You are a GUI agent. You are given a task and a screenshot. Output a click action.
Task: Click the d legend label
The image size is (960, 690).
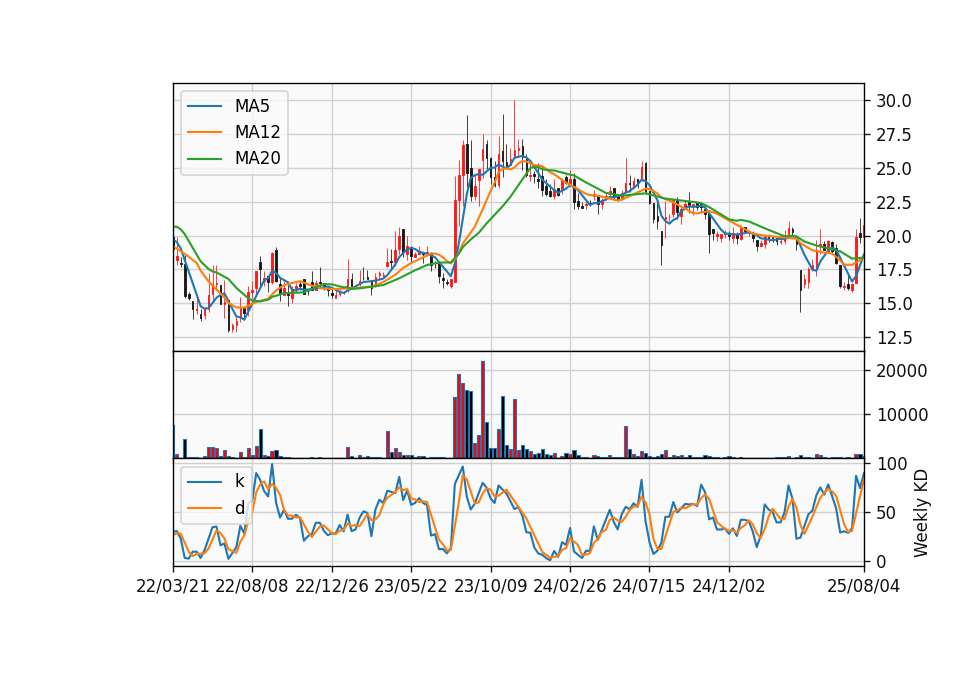[x=239, y=508]
